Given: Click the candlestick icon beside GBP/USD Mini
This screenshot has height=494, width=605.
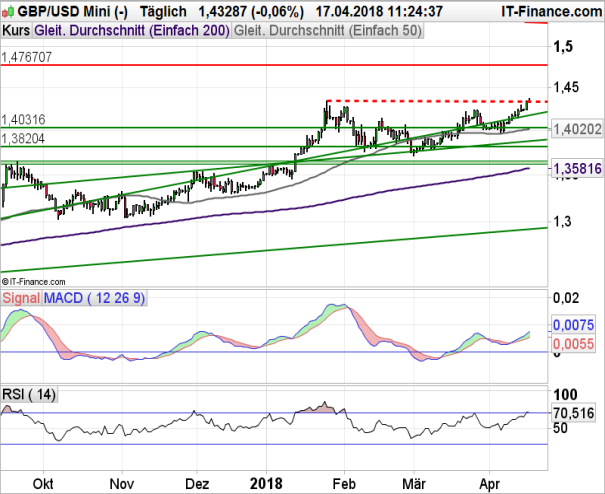Looking at the screenshot, I should [x=8, y=12].
